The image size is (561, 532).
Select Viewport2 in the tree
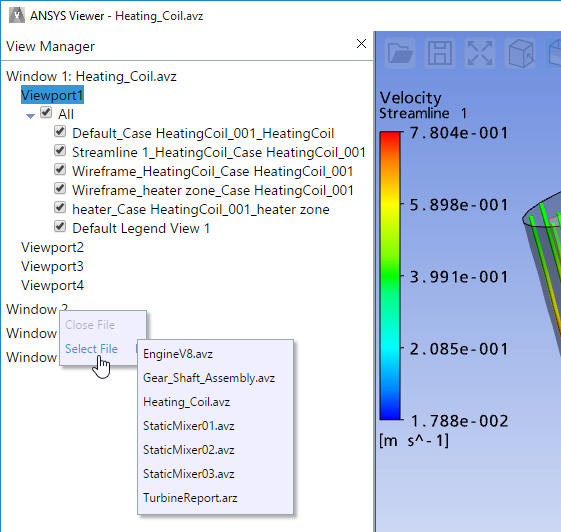(52, 247)
